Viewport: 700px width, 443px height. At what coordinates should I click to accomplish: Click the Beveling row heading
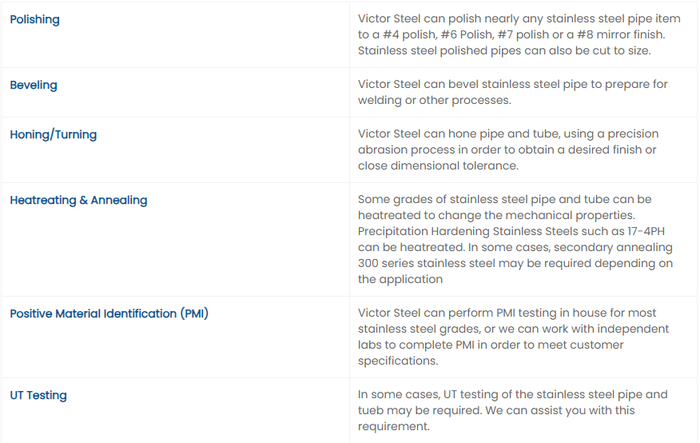pyautogui.click(x=33, y=85)
